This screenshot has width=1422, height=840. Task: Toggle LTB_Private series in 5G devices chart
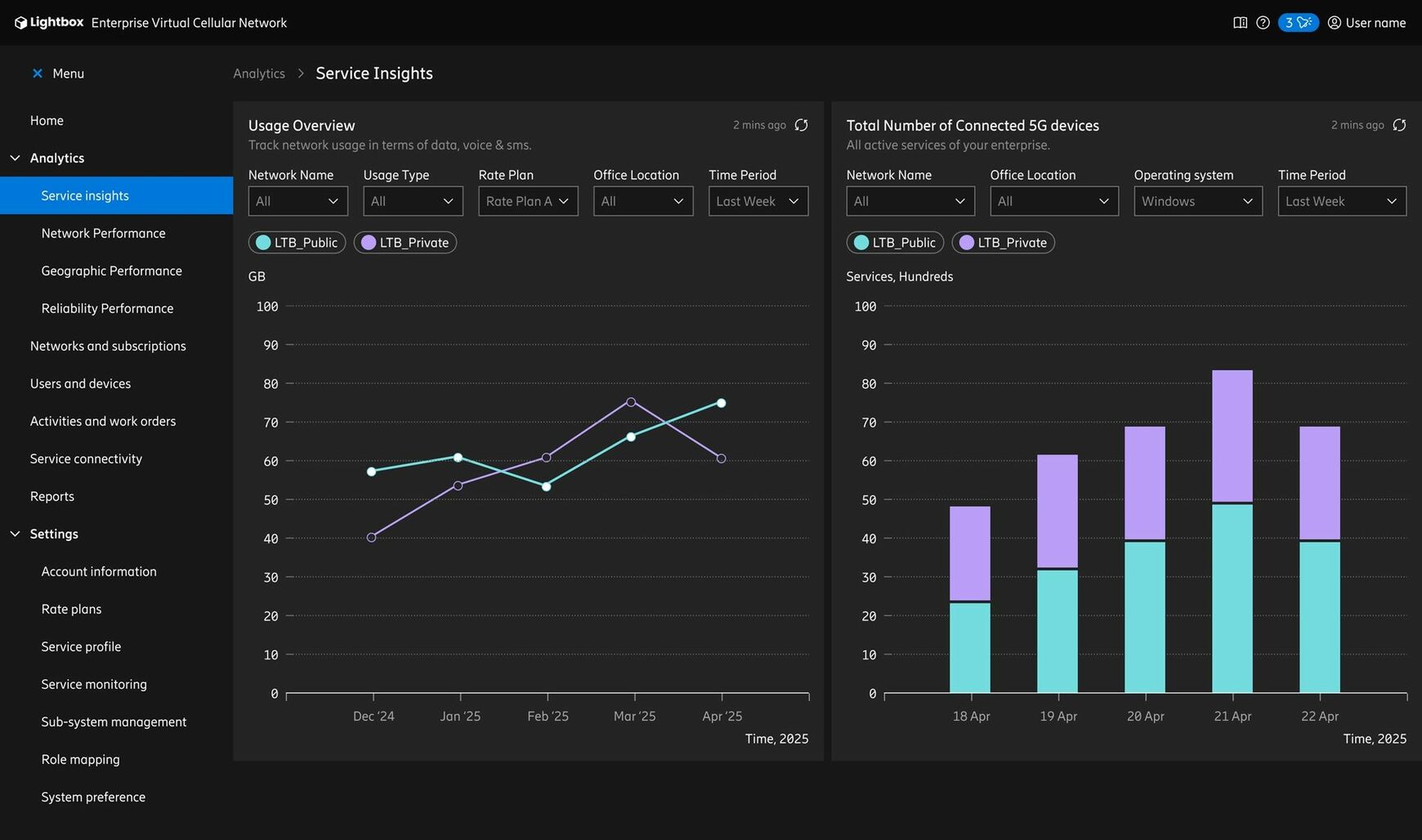click(1004, 243)
